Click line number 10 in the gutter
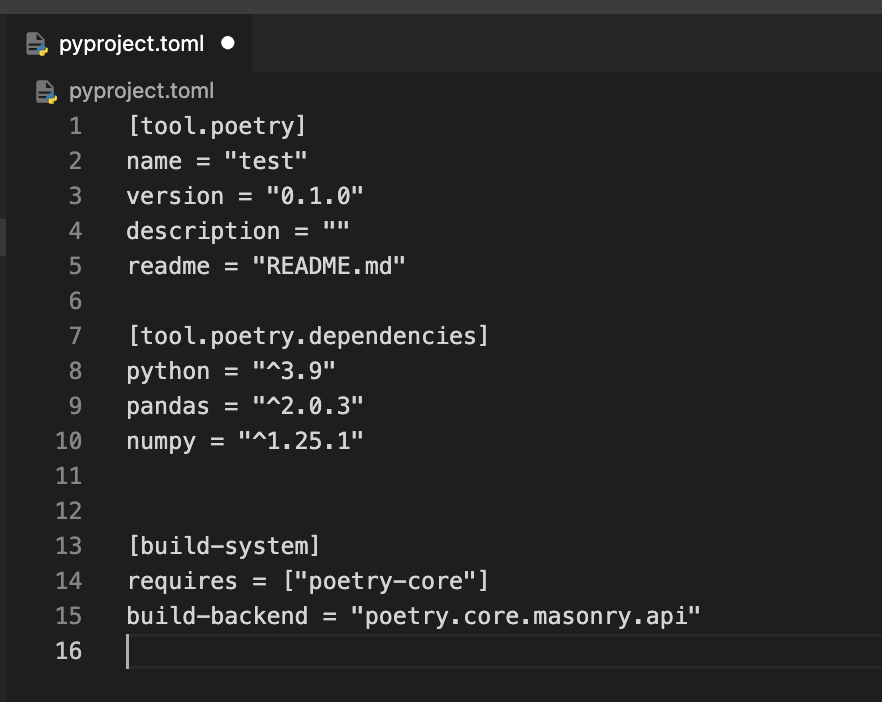882x702 pixels. pos(69,441)
